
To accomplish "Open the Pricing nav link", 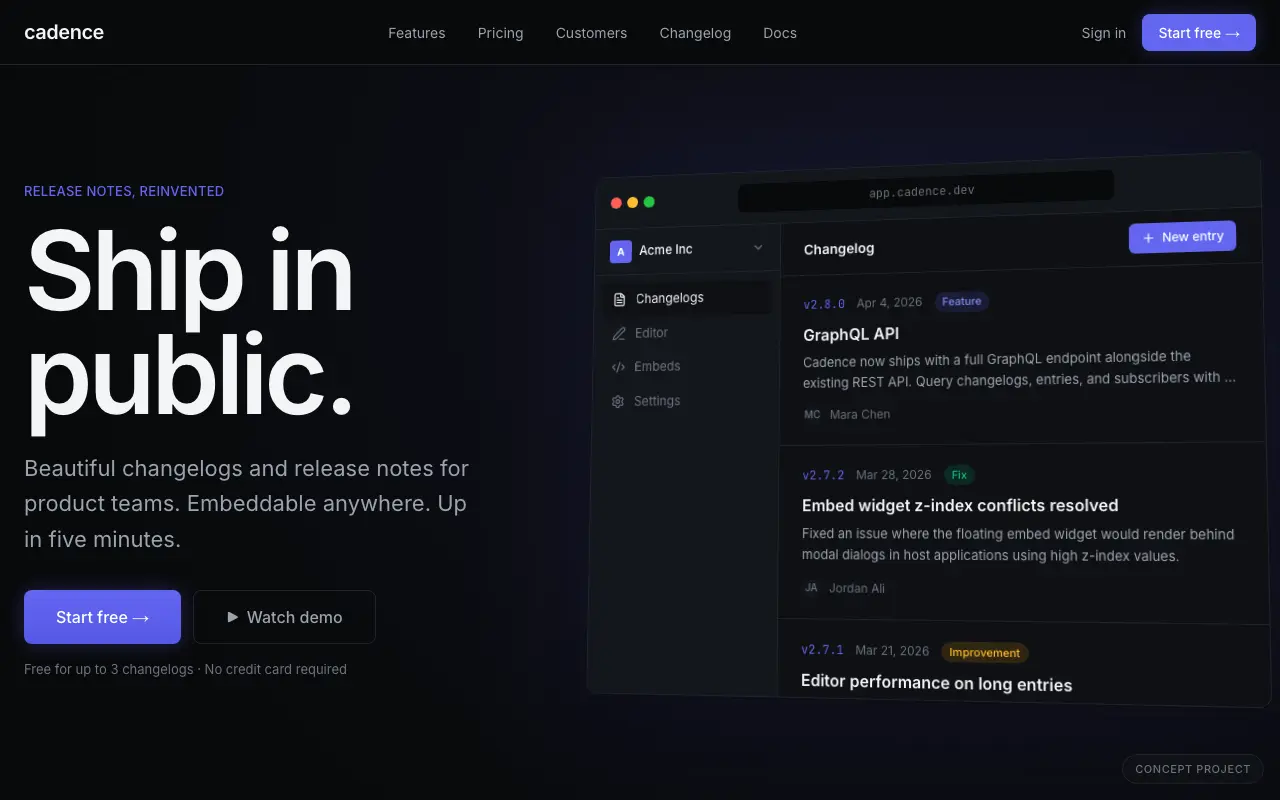I will (x=500, y=33).
